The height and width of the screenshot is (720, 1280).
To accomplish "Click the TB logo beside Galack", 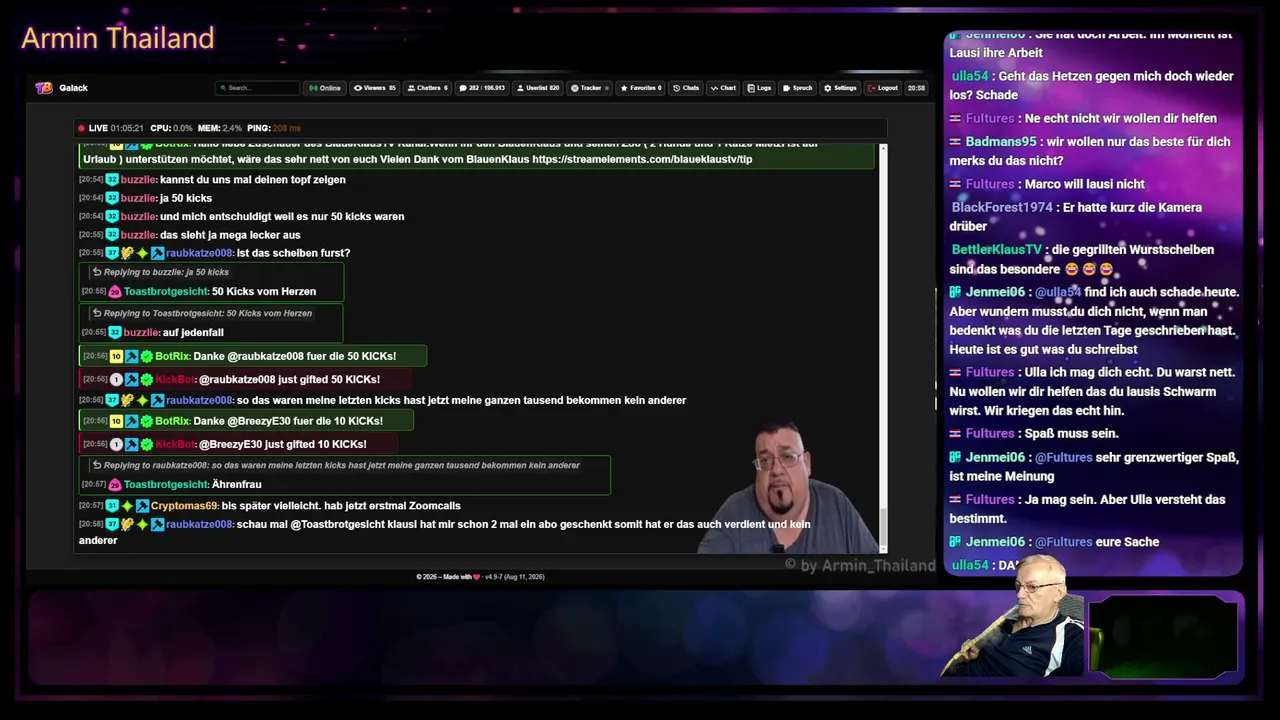I will pyautogui.click(x=44, y=88).
